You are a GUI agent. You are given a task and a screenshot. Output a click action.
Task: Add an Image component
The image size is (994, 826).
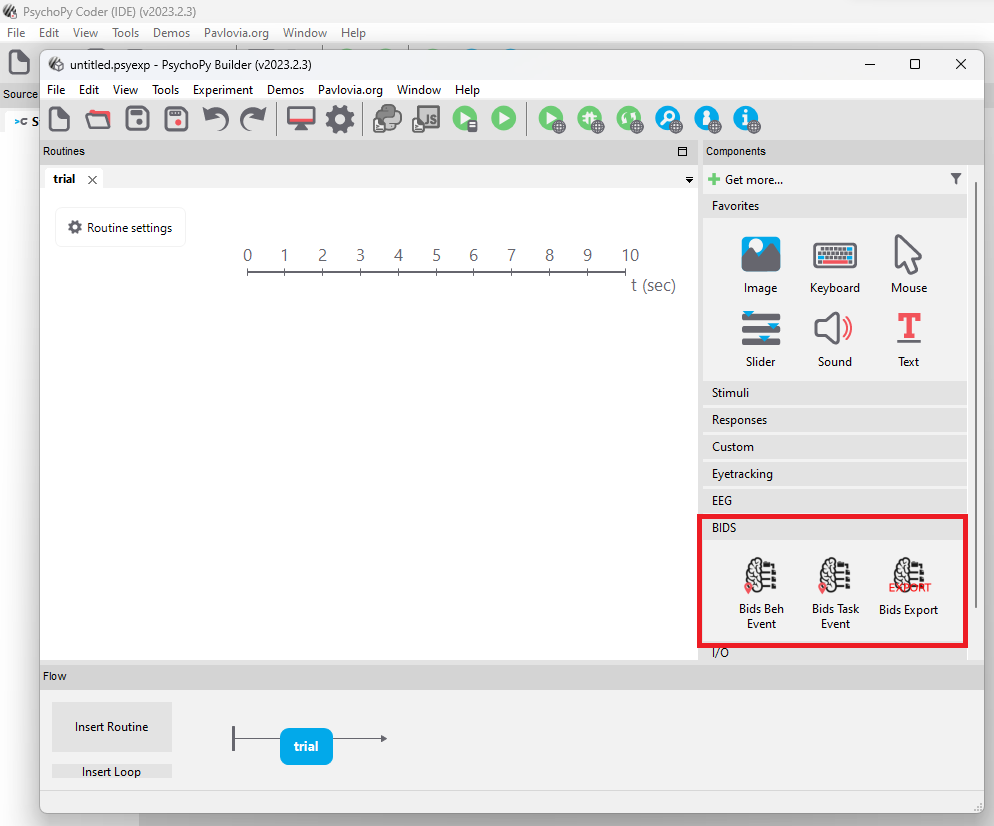(x=761, y=265)
